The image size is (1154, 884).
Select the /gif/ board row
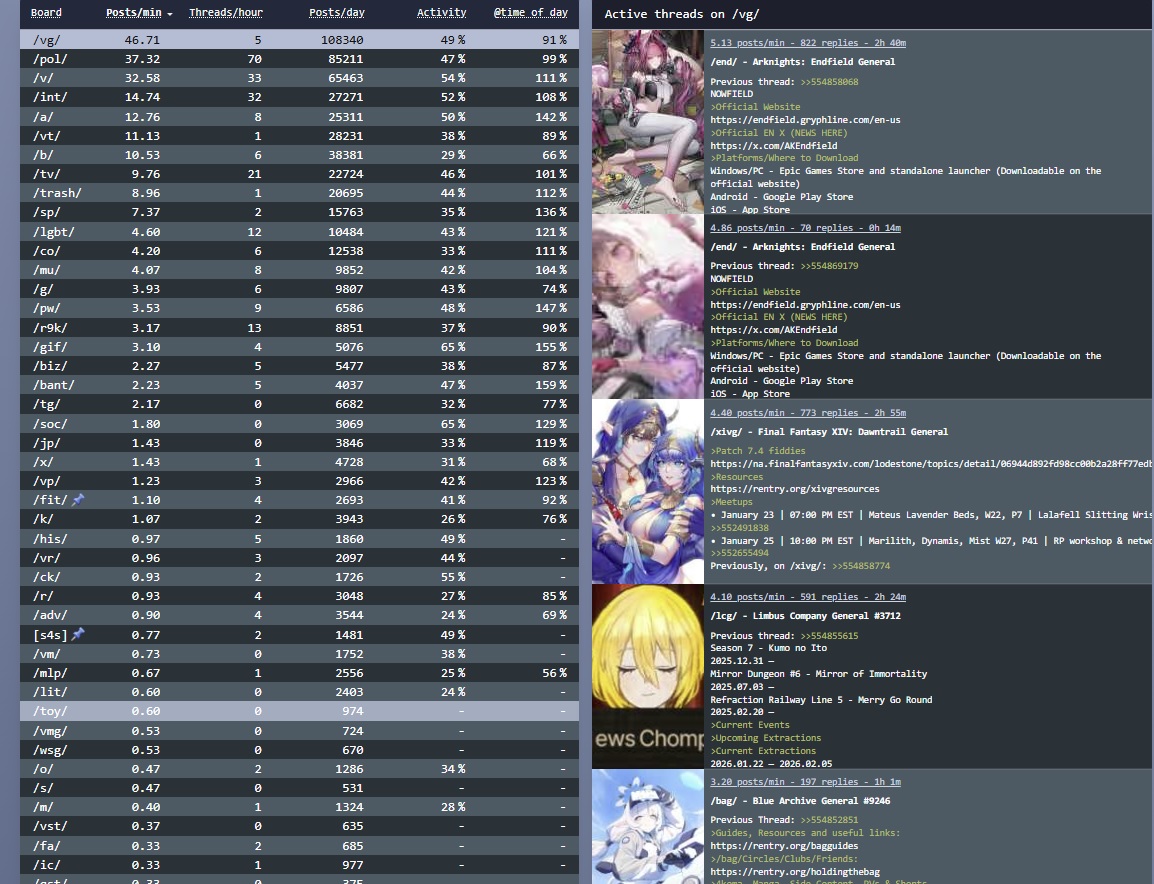[x=300, y=347]
